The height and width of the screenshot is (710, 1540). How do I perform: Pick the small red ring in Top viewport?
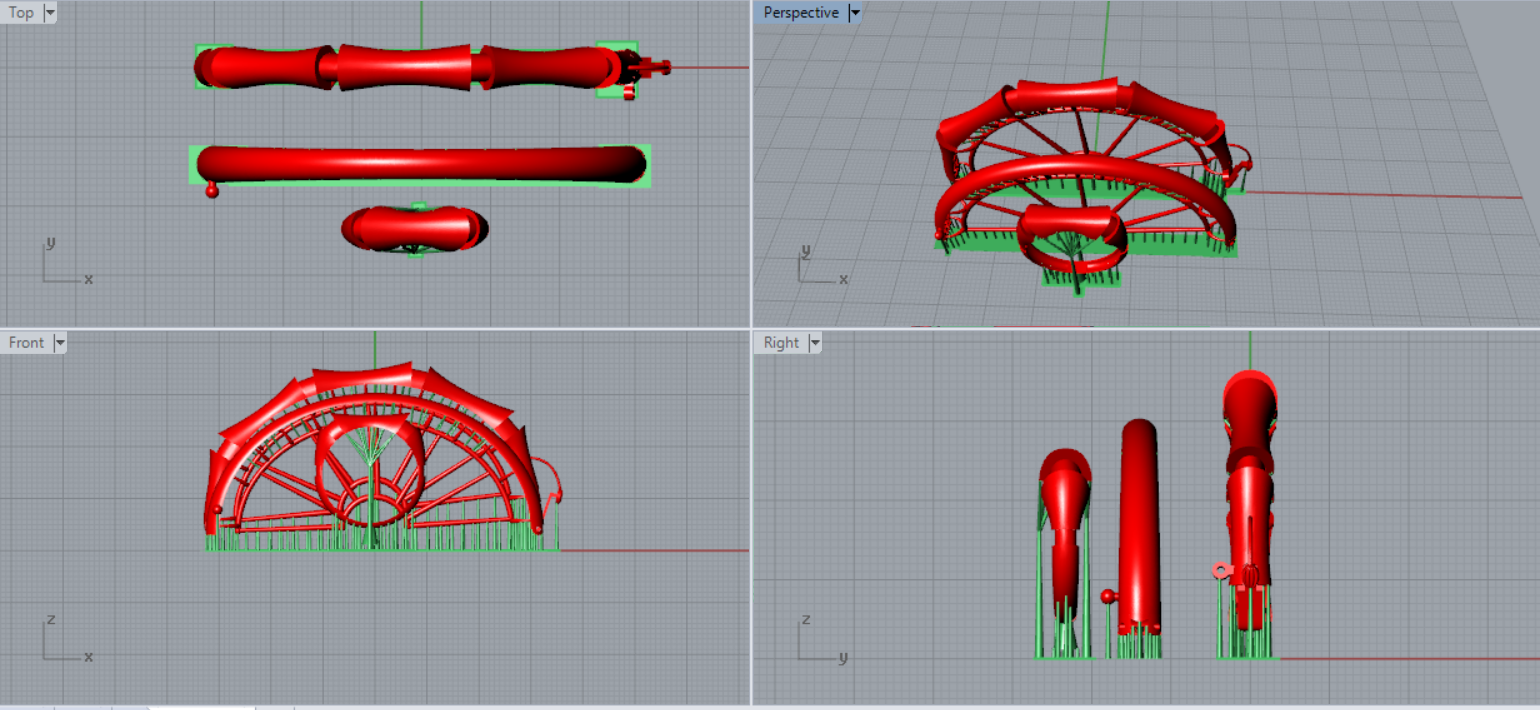point(415,228)
